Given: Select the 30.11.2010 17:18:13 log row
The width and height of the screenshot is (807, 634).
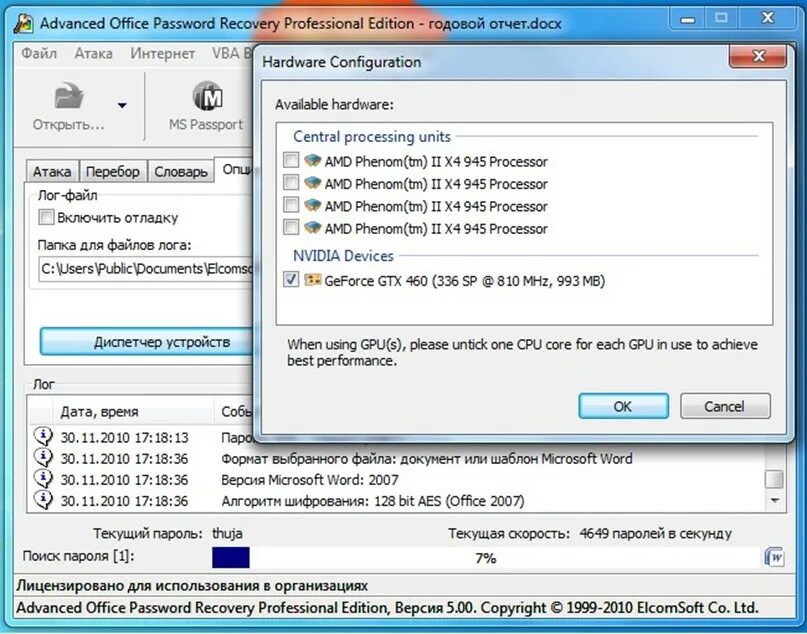Looking at the screenshot, I should tap(144, 437).
